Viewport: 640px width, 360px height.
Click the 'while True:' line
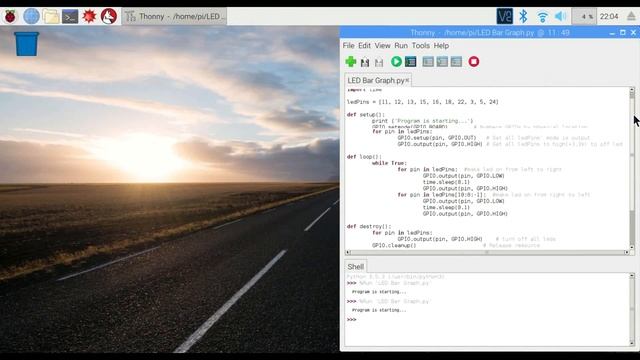point(389,163)
